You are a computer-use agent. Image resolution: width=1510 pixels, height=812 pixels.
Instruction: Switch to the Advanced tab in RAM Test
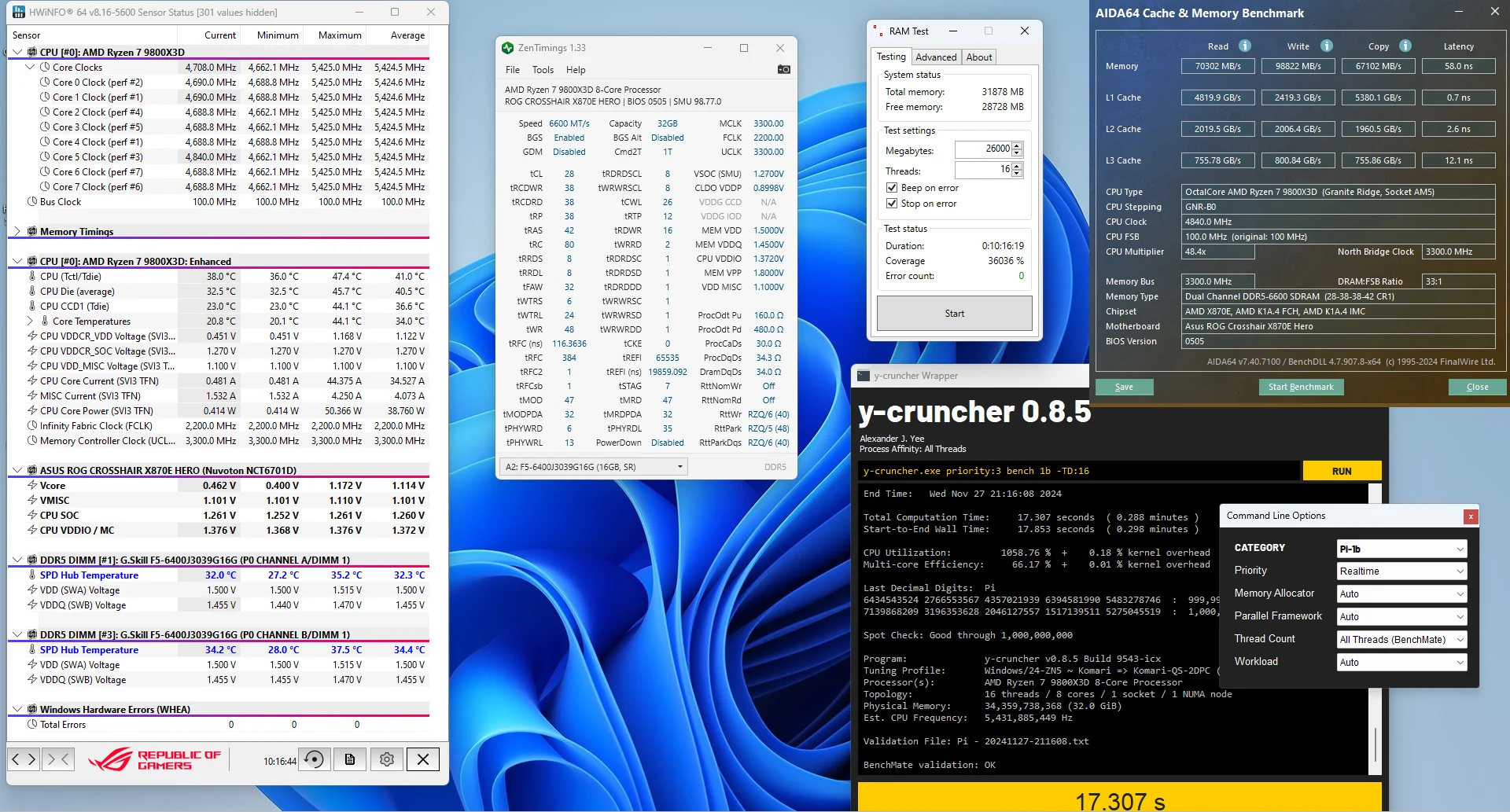pyautogui.click(x=936, y=57)
